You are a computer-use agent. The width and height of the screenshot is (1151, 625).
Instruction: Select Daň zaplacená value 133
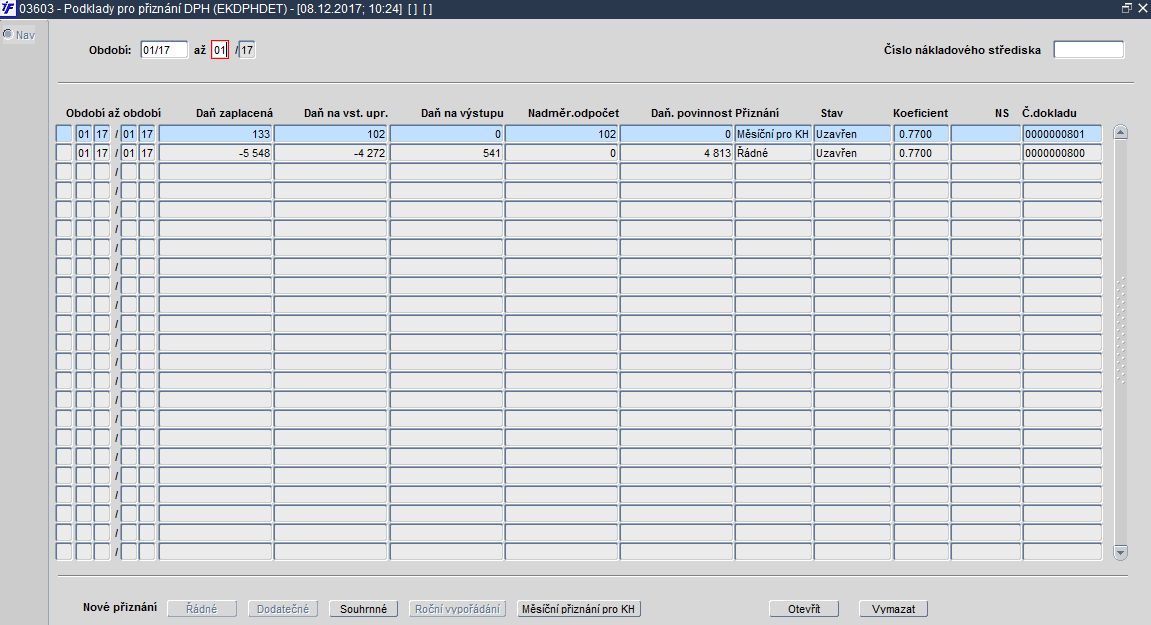click(216, 134)
